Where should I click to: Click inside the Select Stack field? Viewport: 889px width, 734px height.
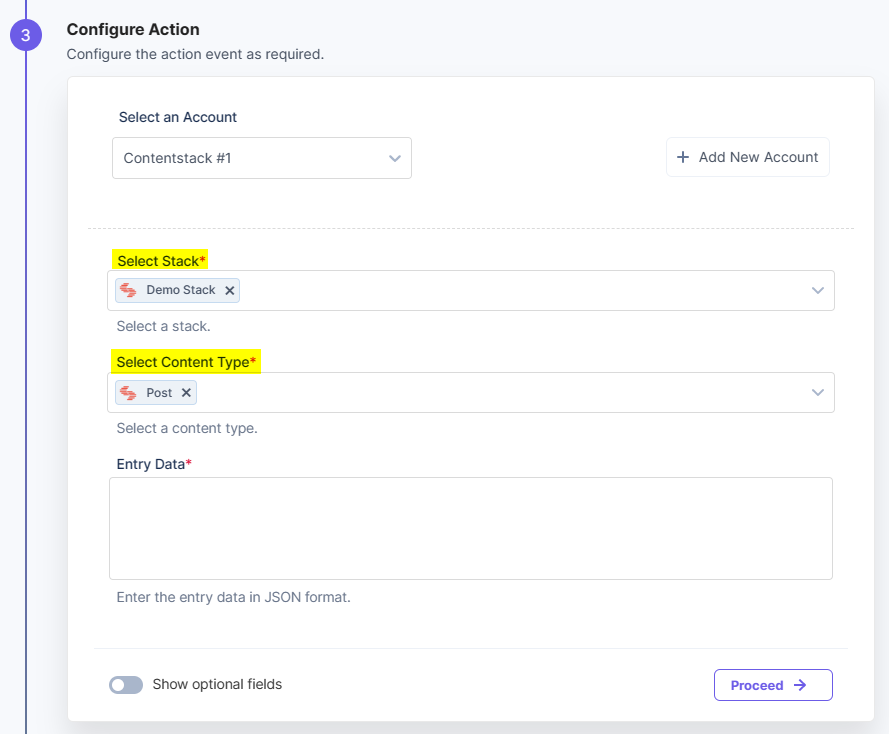click(471, 290)
